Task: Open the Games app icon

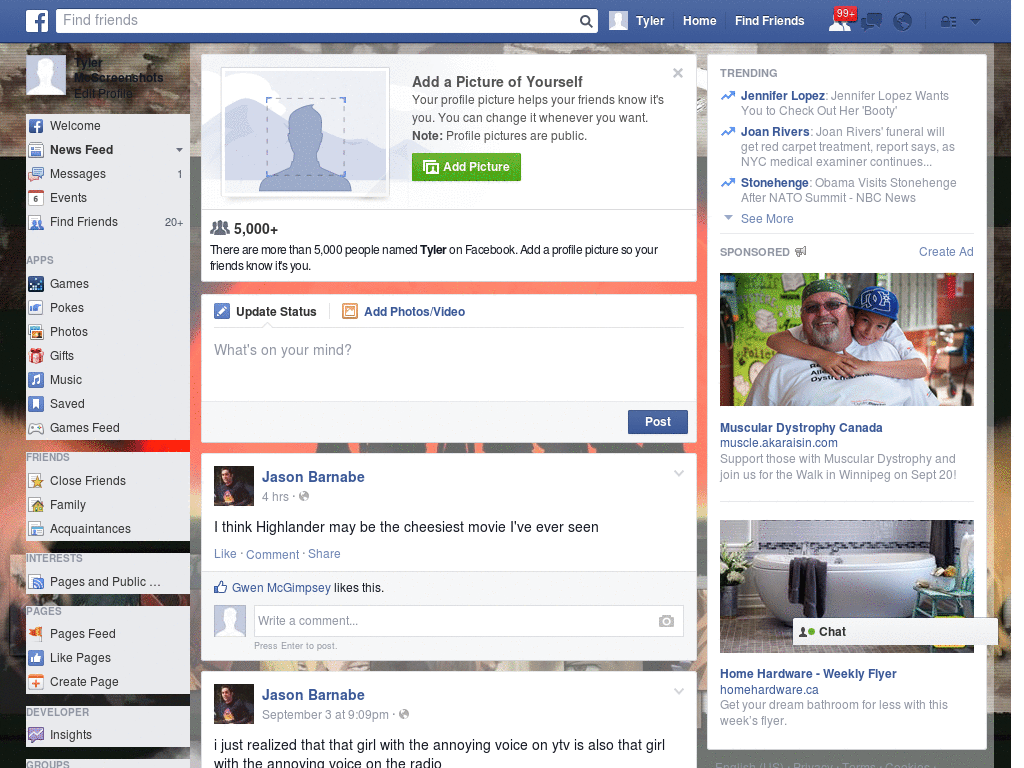Action: point(36,284)
